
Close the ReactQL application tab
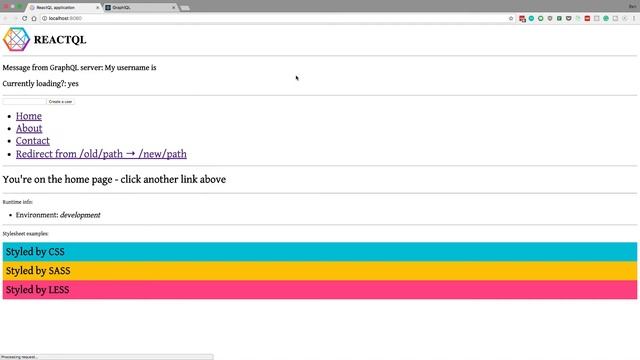click(97, 7)
